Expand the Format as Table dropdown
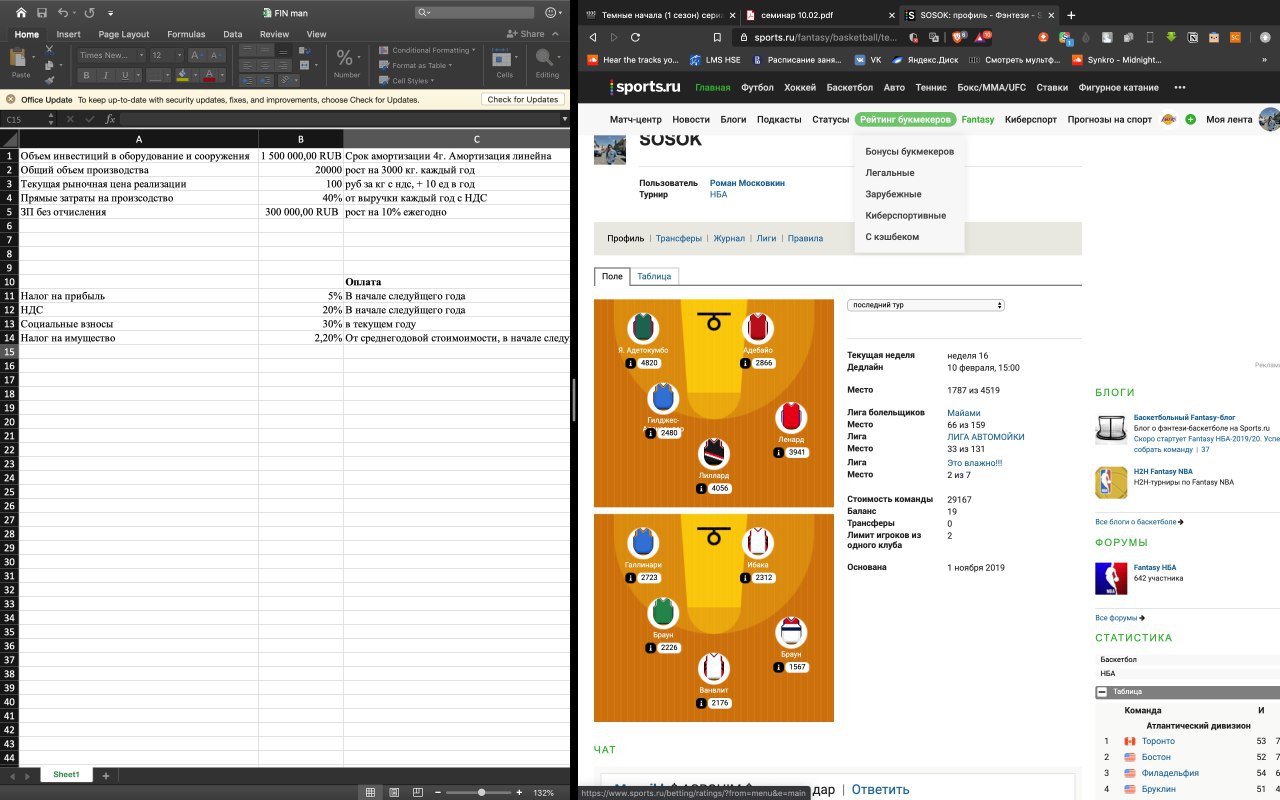Viewport: 1280px width, 800px height. (x=450, y=65)
